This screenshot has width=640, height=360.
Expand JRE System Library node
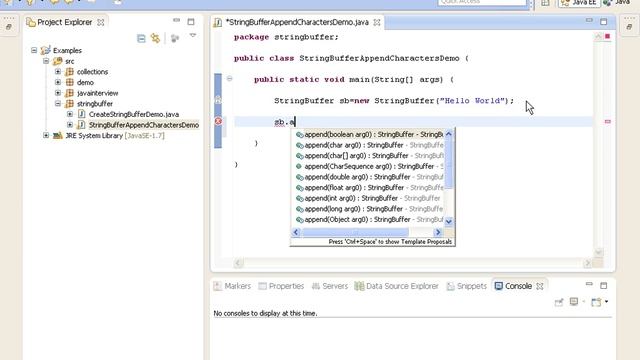point(46,135)
